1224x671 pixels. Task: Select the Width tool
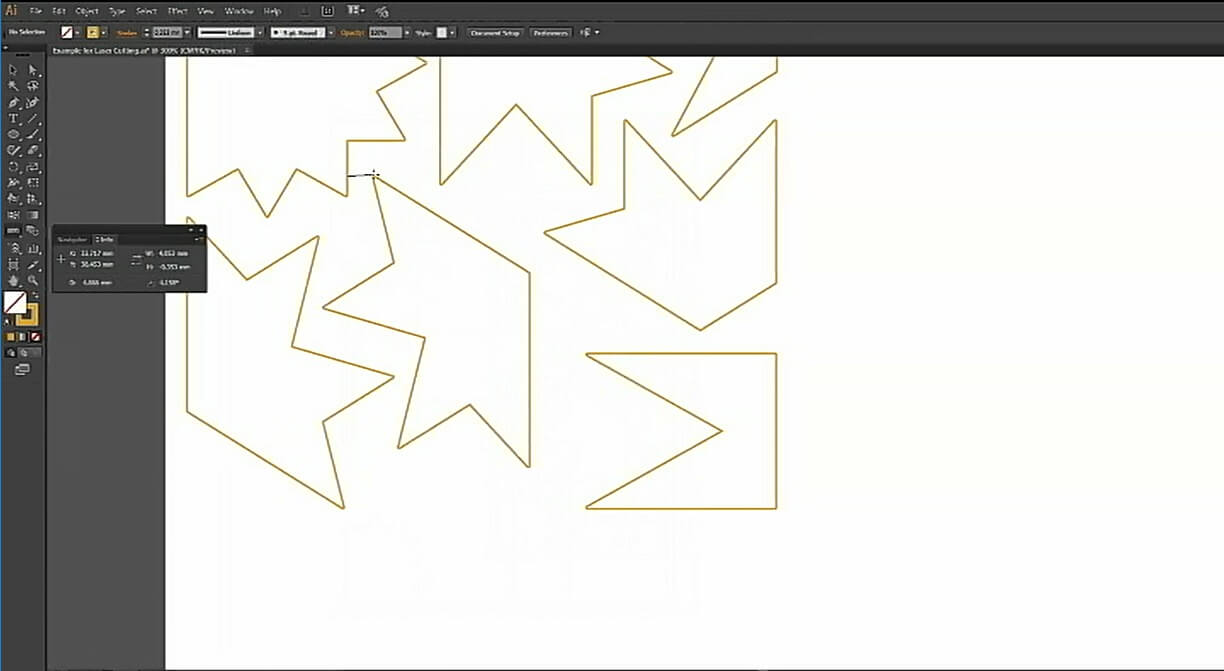pos(14,182)
